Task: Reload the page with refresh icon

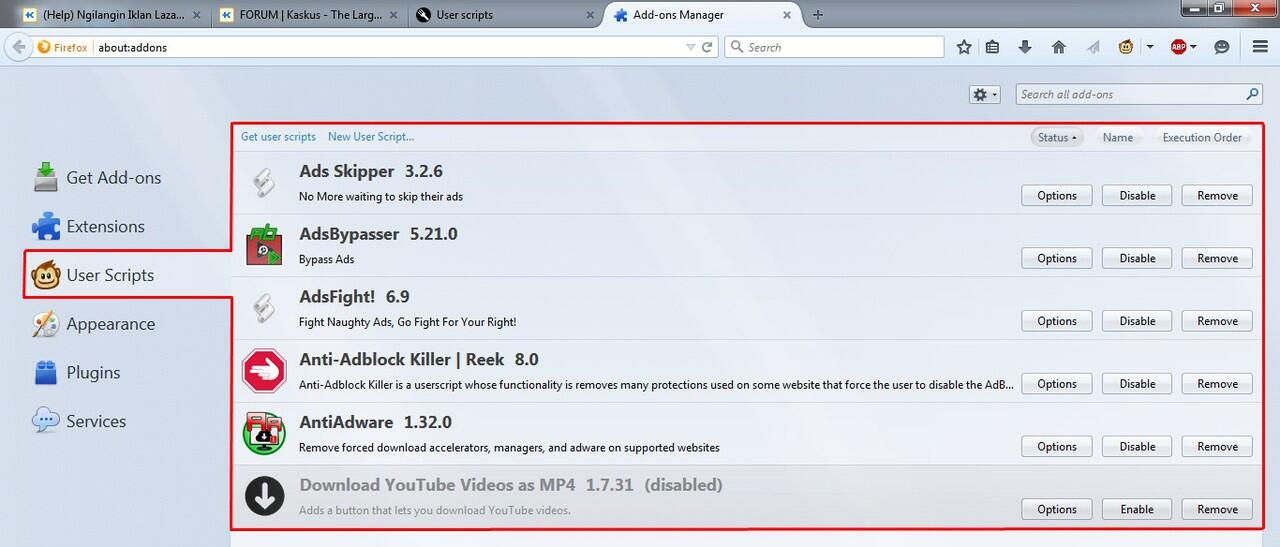Action: click(707, 47)
